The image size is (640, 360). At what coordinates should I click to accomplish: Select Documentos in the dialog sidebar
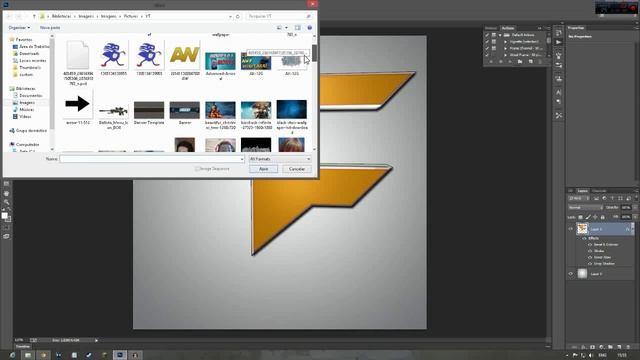(31, 96)
